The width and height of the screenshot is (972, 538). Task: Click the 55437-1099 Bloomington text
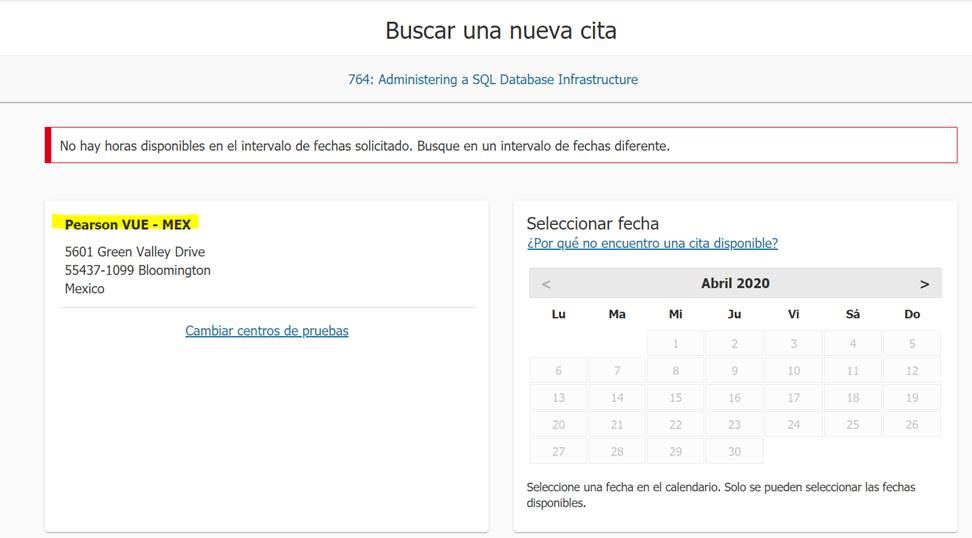click(138, 270)
